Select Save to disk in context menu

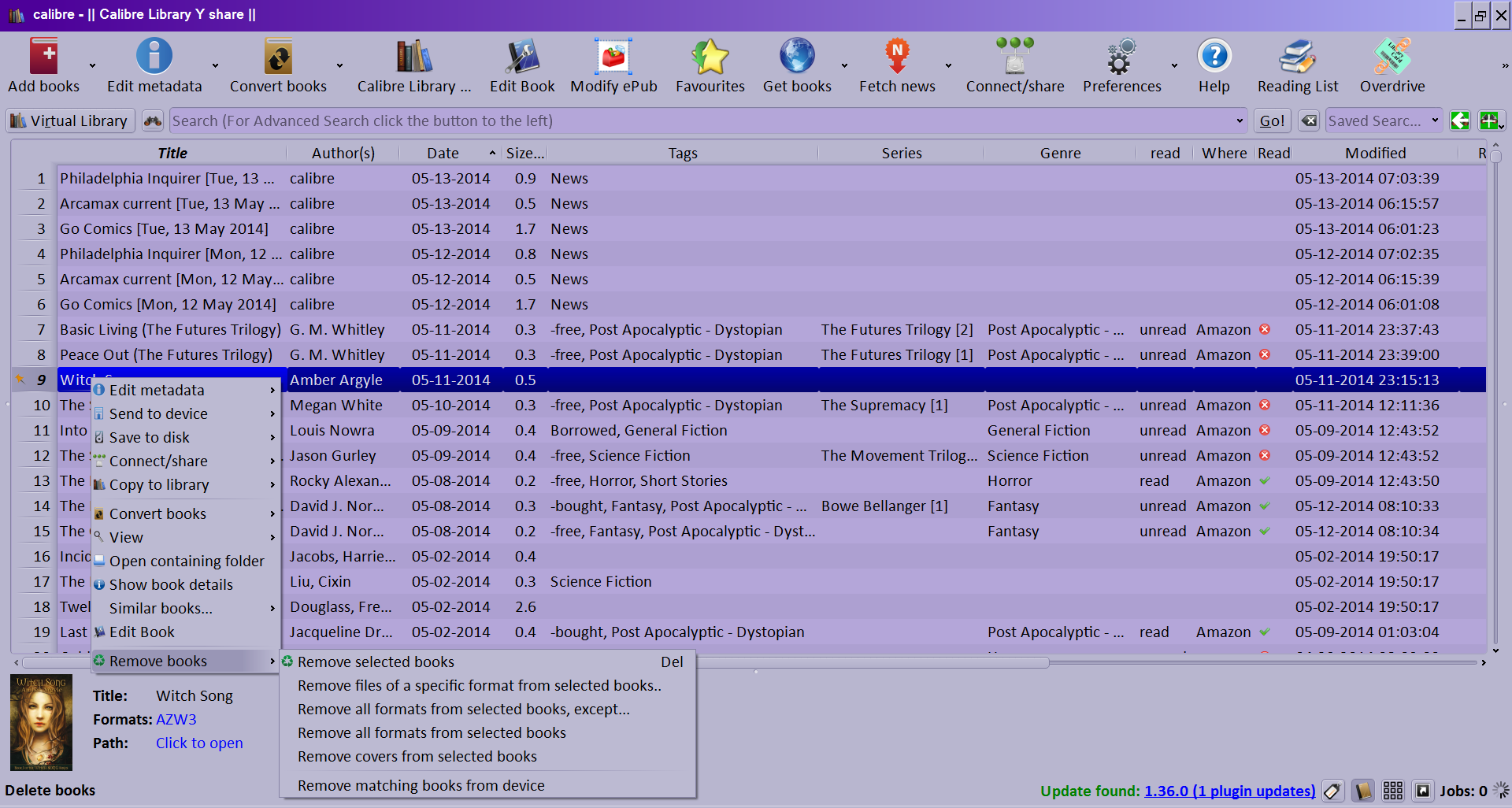point(186,437)
